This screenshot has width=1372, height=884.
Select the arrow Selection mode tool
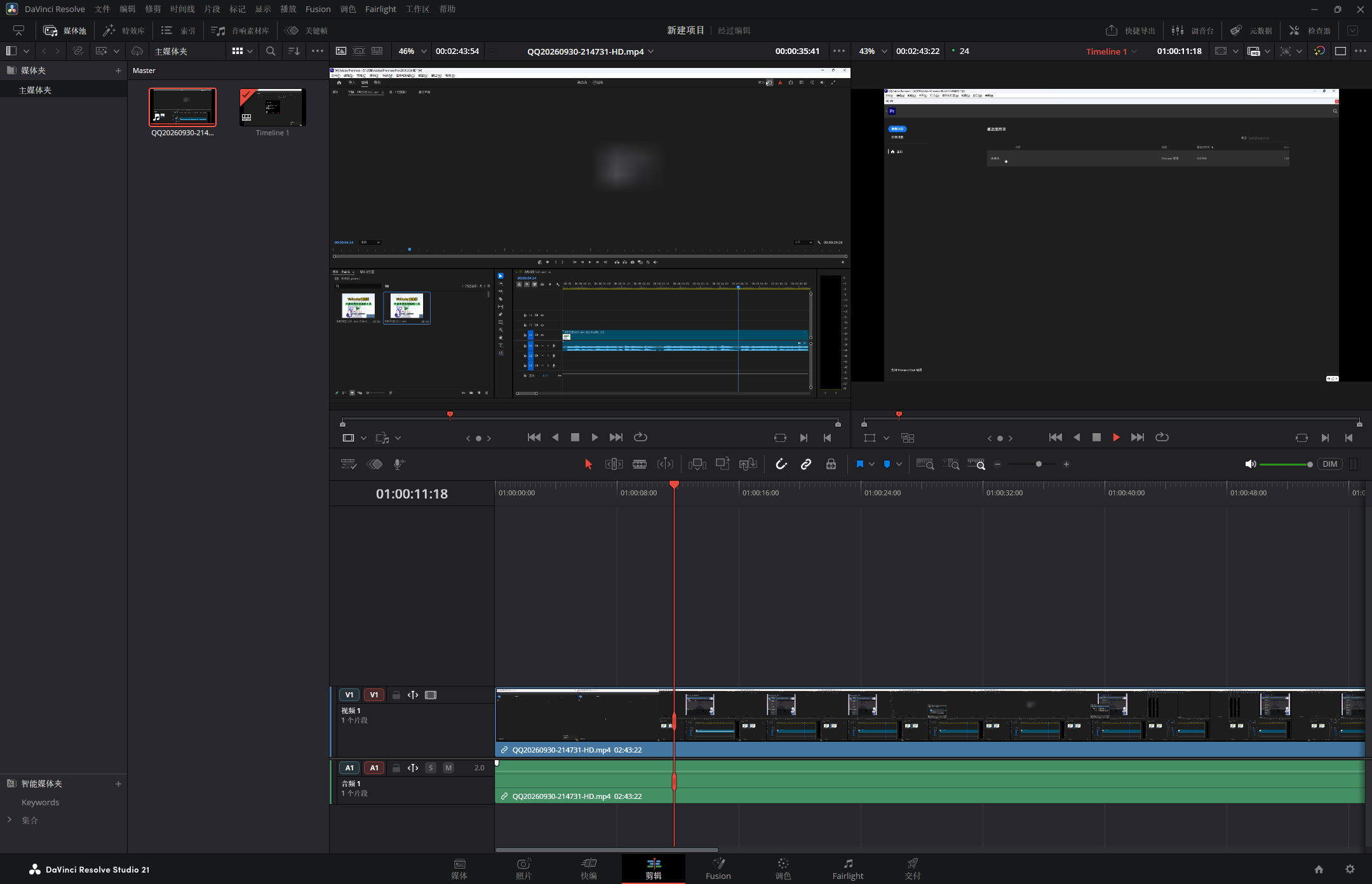coord(588,464)
